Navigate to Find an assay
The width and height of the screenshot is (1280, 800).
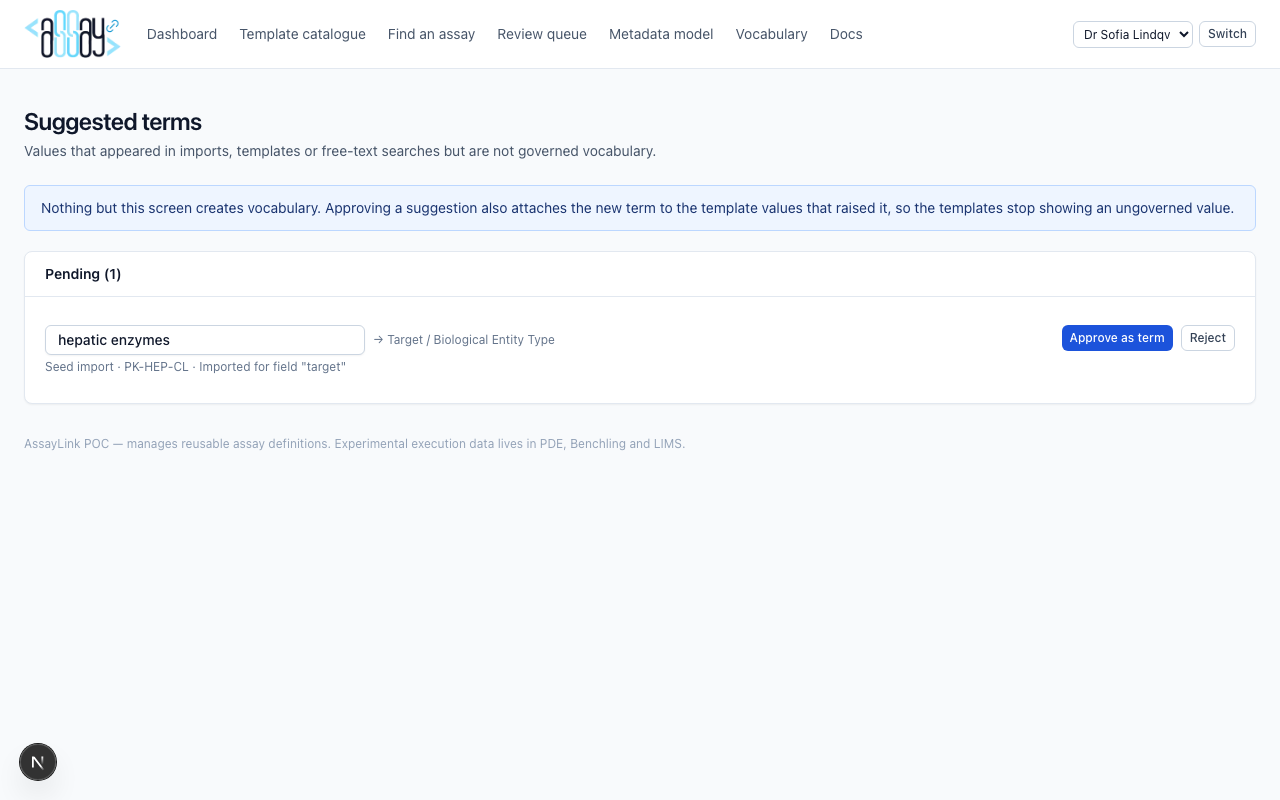click(431, 34)
